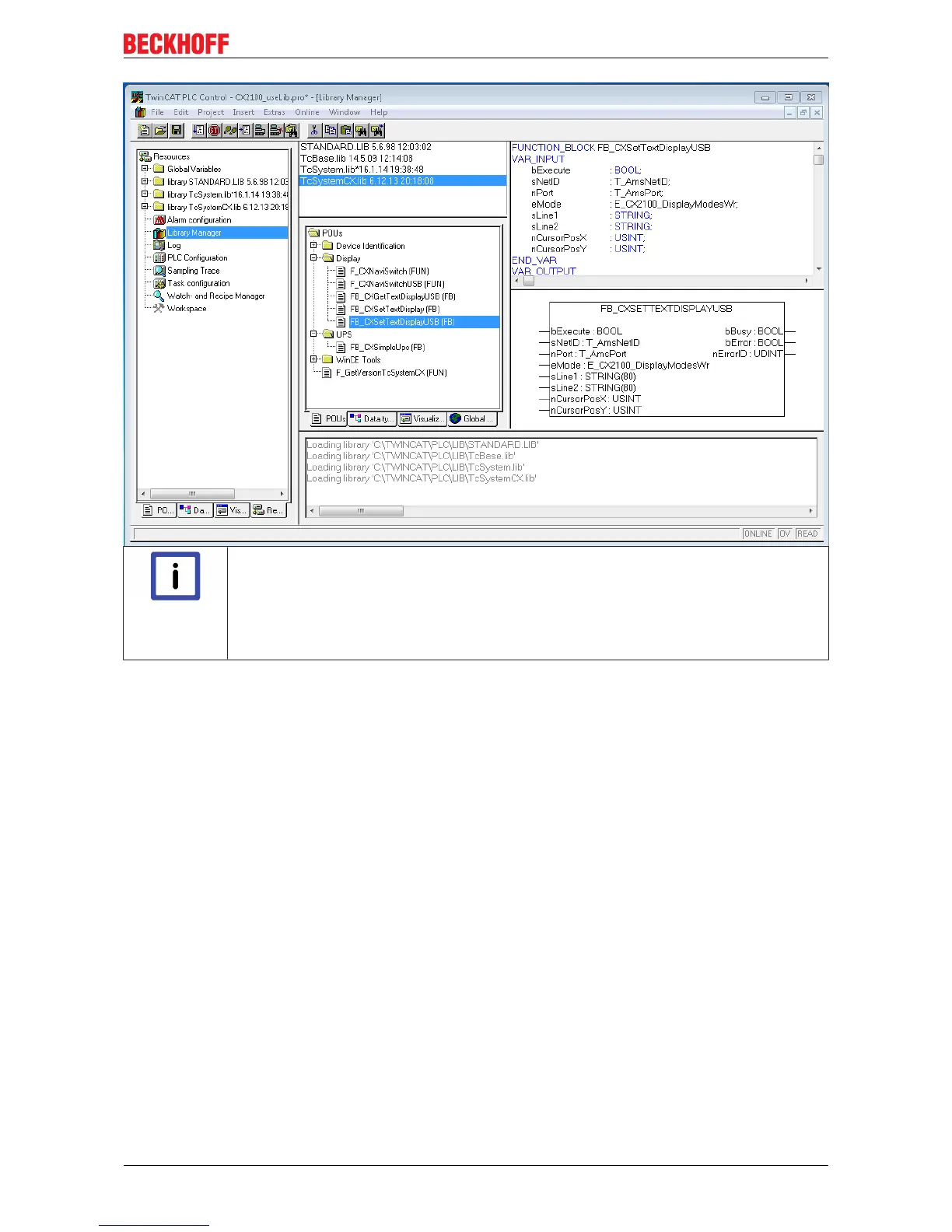Click the message log horizontal scrollbar thumb

click(x=361, y=511)
